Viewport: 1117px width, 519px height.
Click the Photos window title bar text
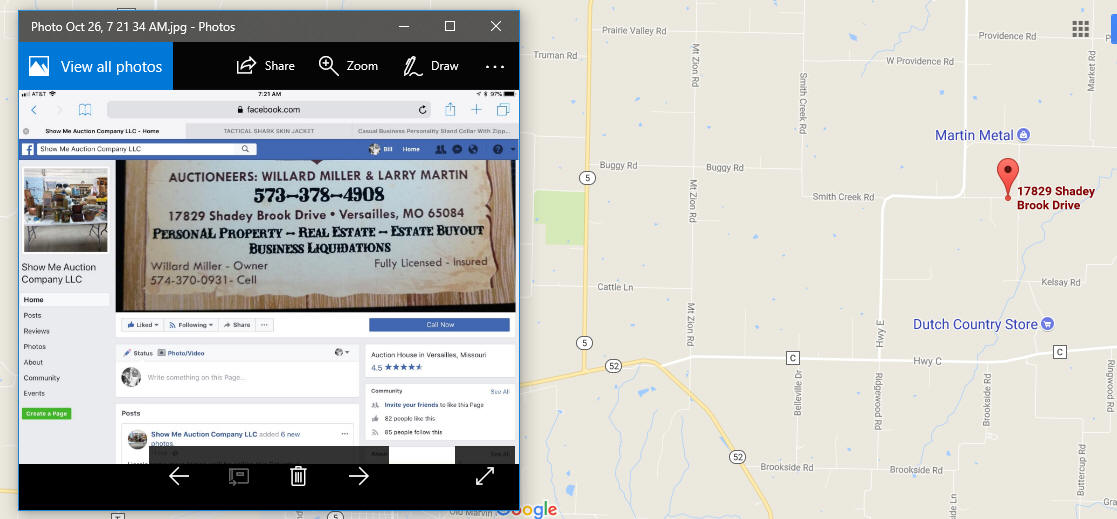click(133, 27)
